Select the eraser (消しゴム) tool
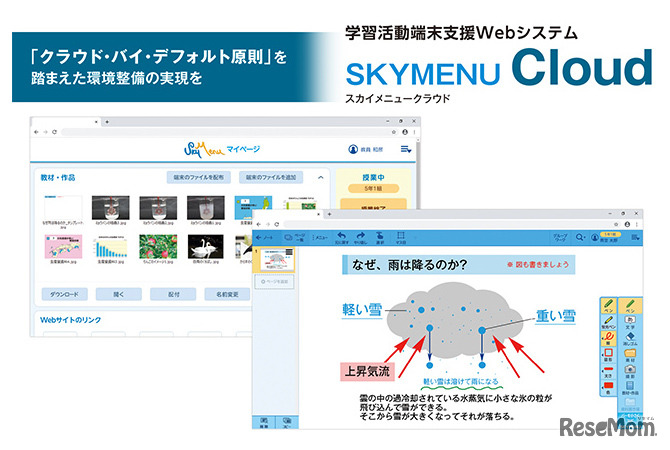Screen dimensions: 670x450 pyautogui.click(x=630, y=339)
